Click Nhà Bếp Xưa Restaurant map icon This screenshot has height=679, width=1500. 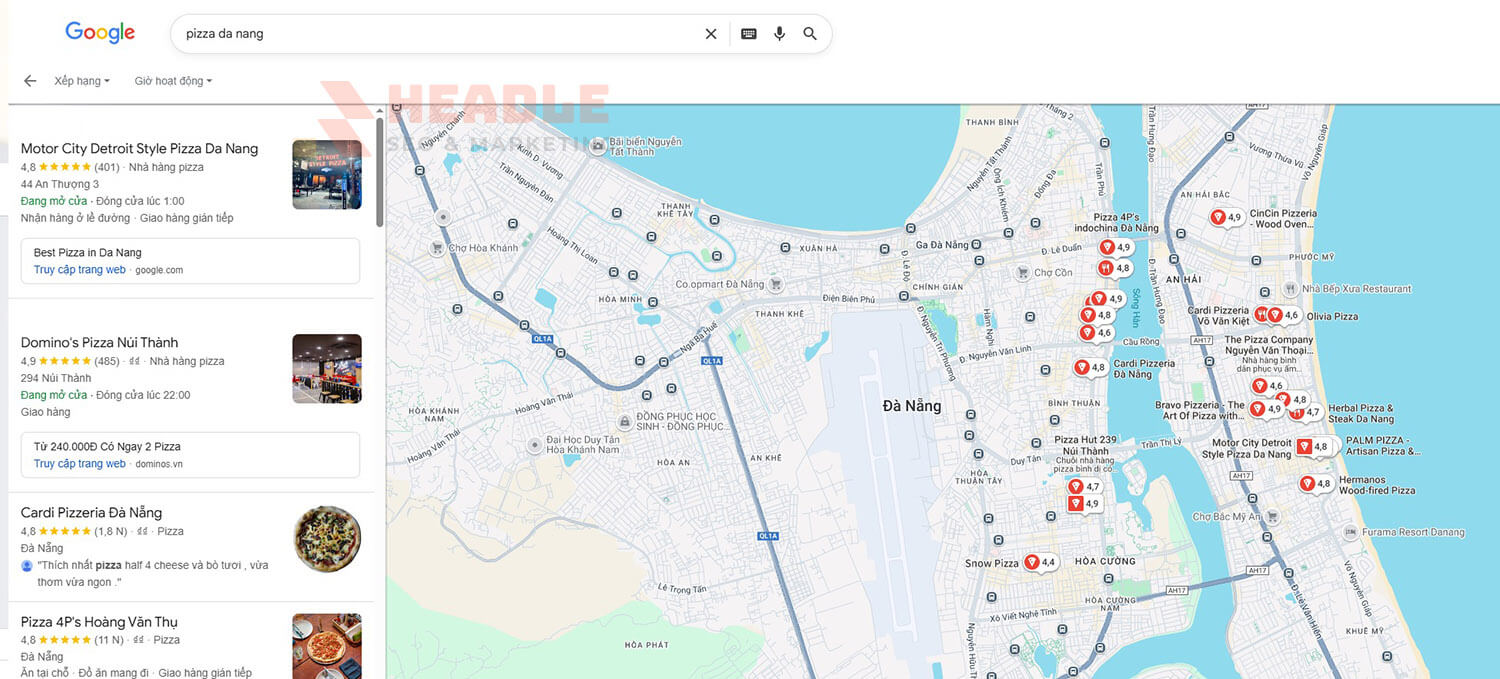tap(1291, 288)
